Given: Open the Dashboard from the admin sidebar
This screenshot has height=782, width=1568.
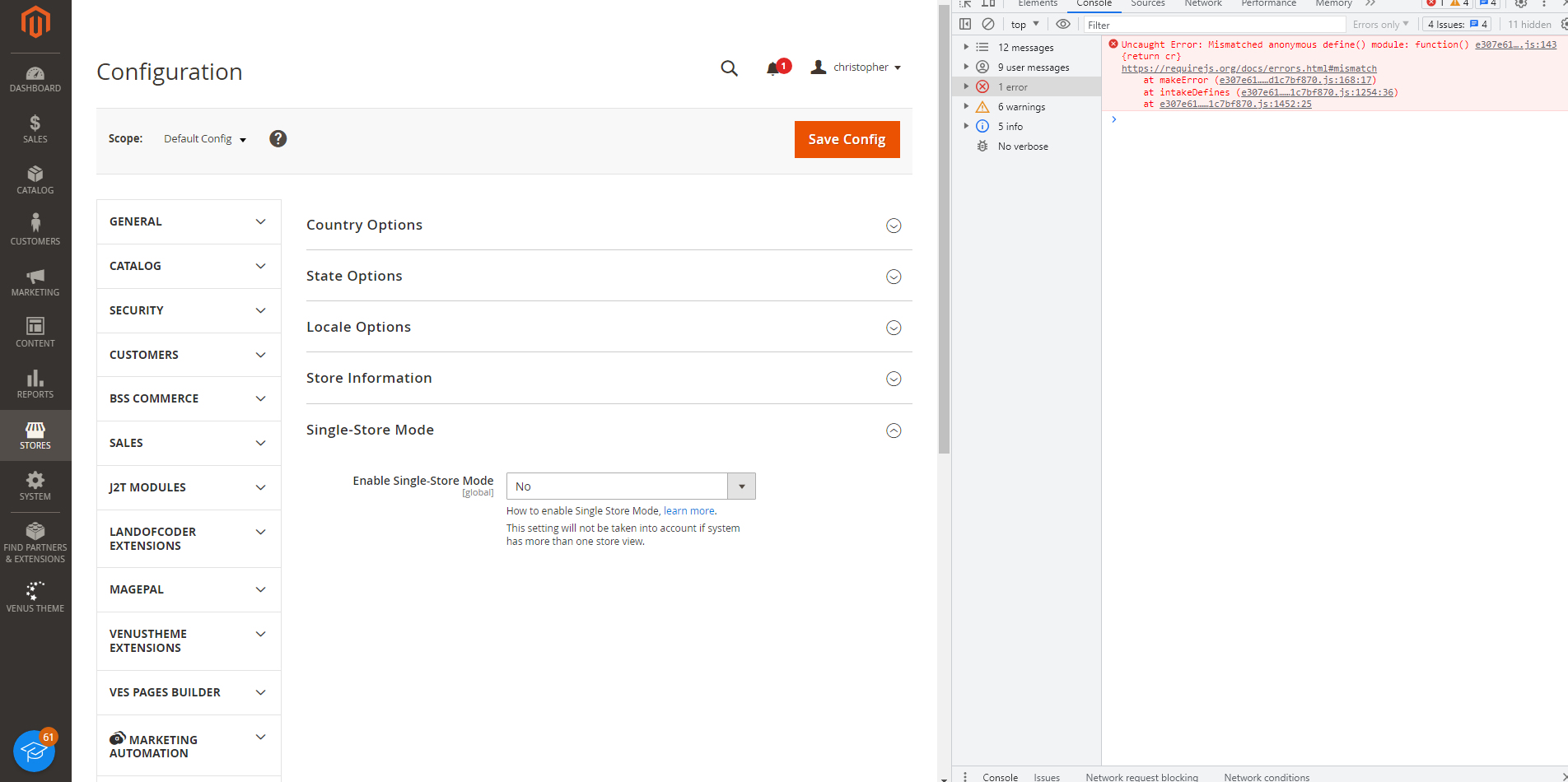Looking at the screenshot, I should click(x=35, y=79).
